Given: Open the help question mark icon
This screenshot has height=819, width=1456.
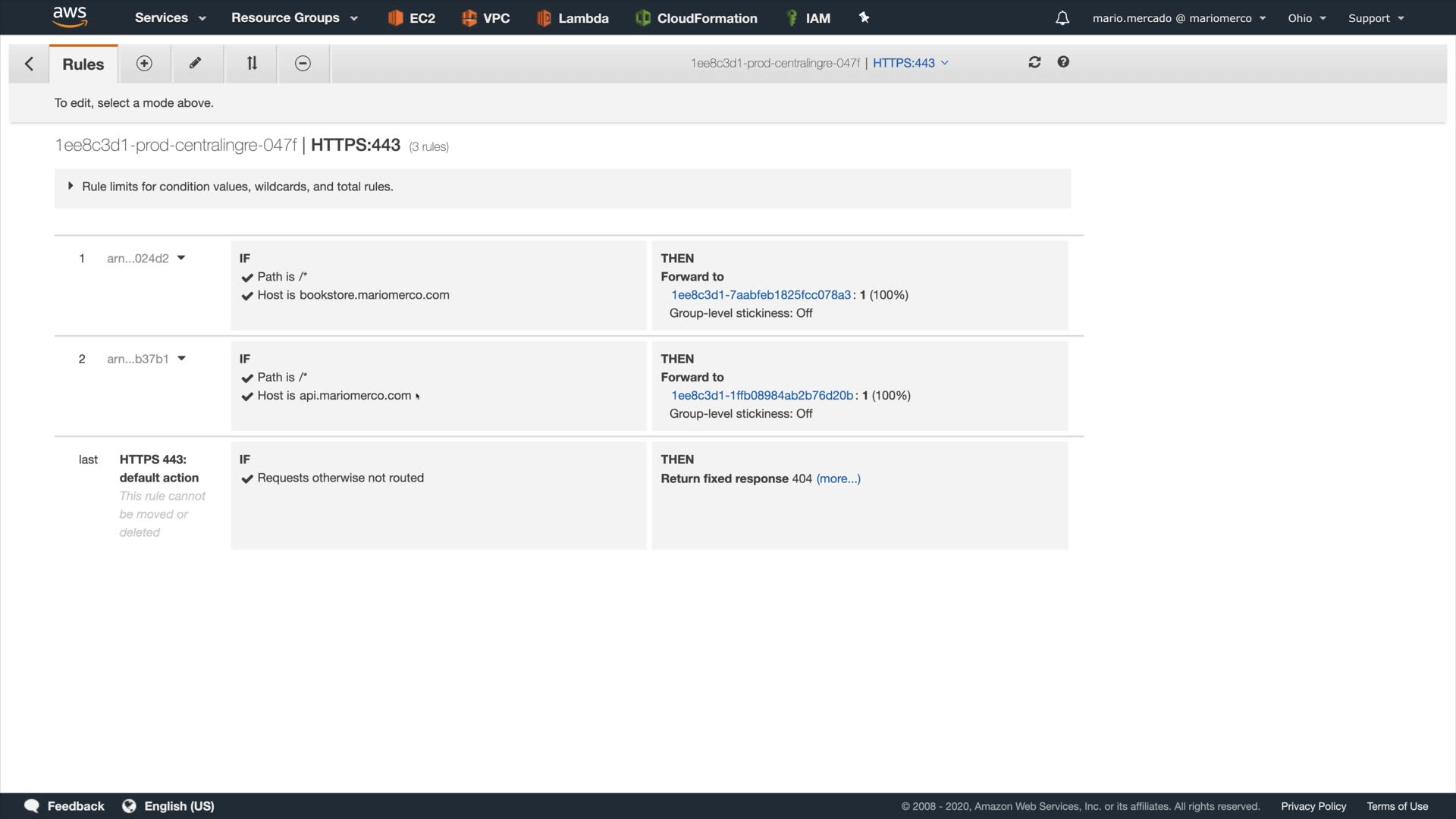Looking at the screenshot, I should (1063, 62).
